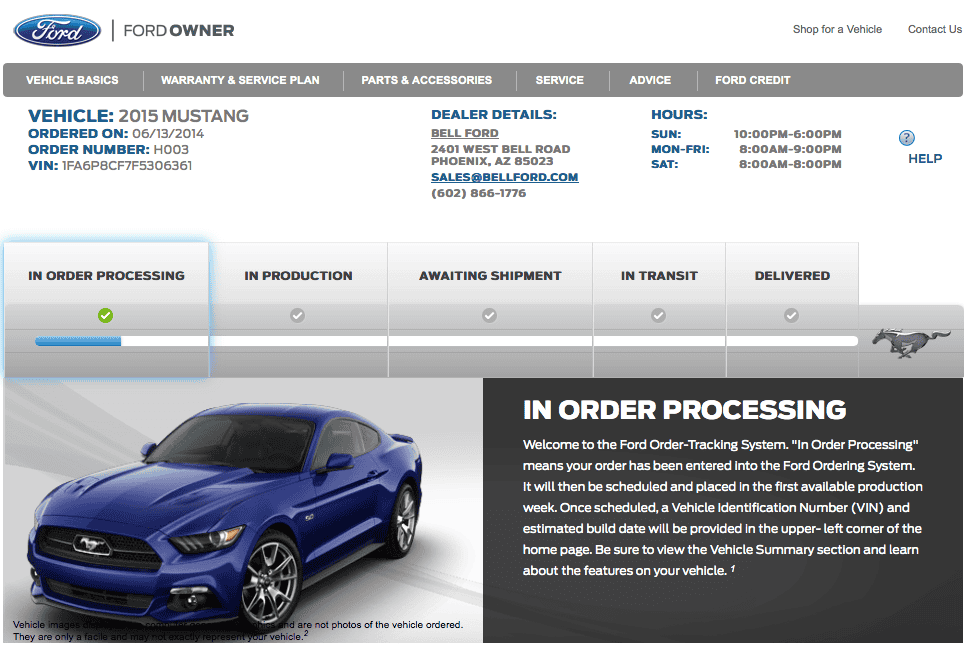Click the 2015 Mustang vehicle title
This screenshot has height=668, width=970.
[x=183, y=116]
